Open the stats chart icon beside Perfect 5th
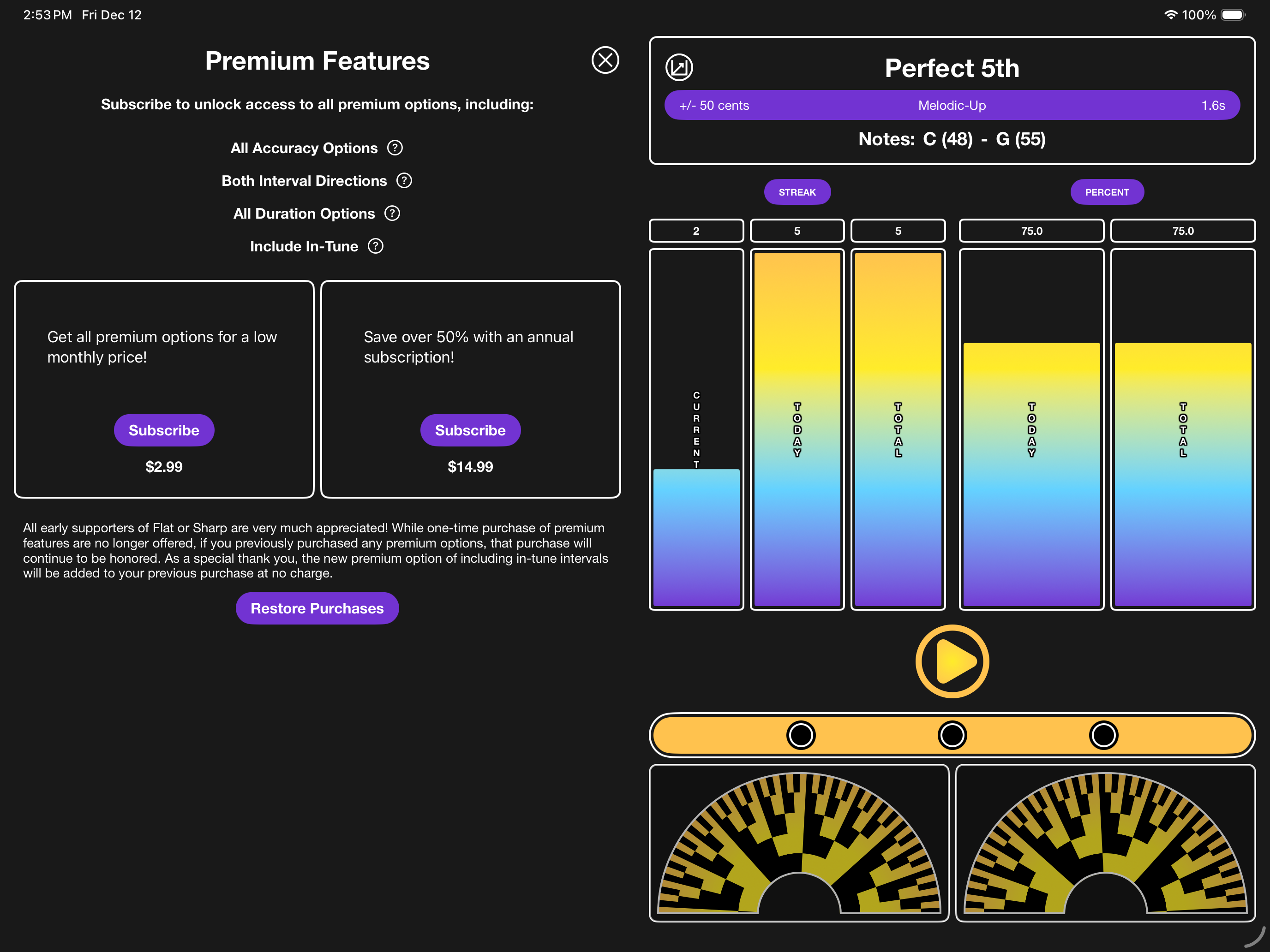Screen dimensions: 1270x952 [x=679, y=68]
